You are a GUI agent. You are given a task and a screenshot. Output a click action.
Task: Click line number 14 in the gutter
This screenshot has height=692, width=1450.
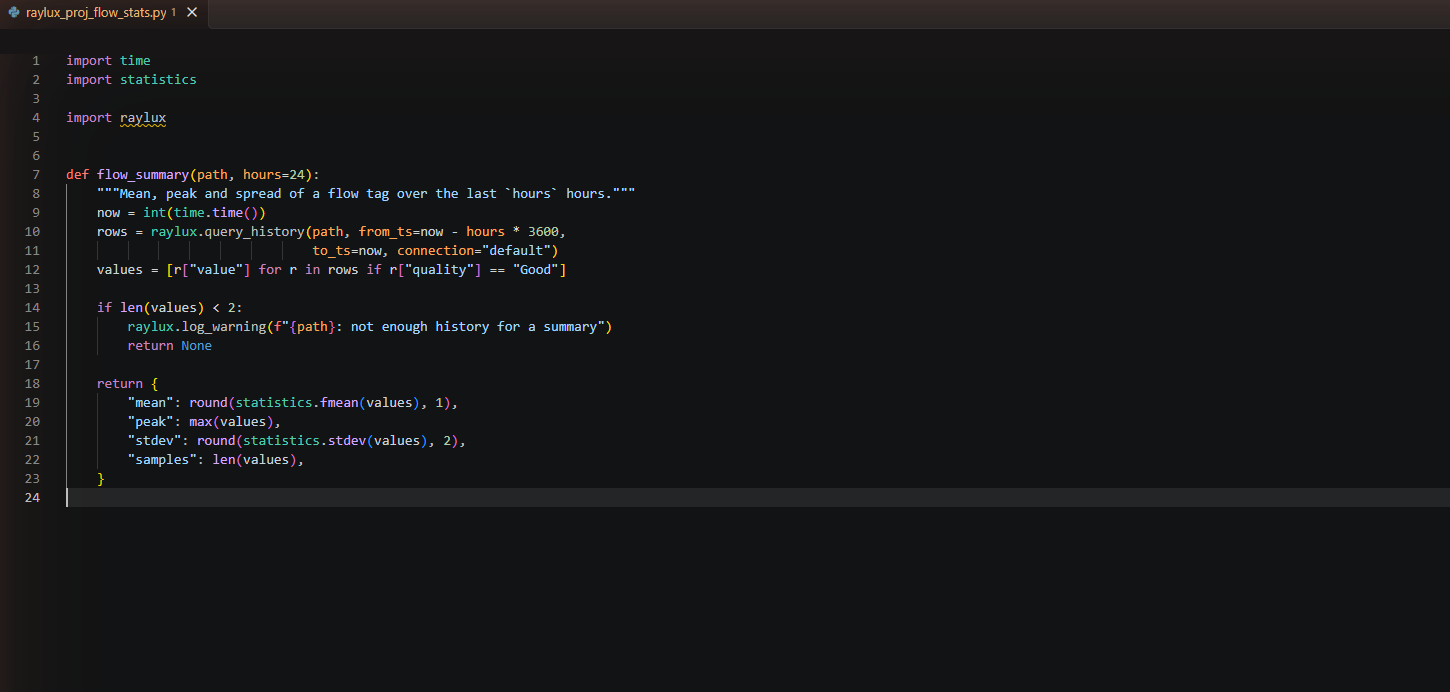click(32, 307)
